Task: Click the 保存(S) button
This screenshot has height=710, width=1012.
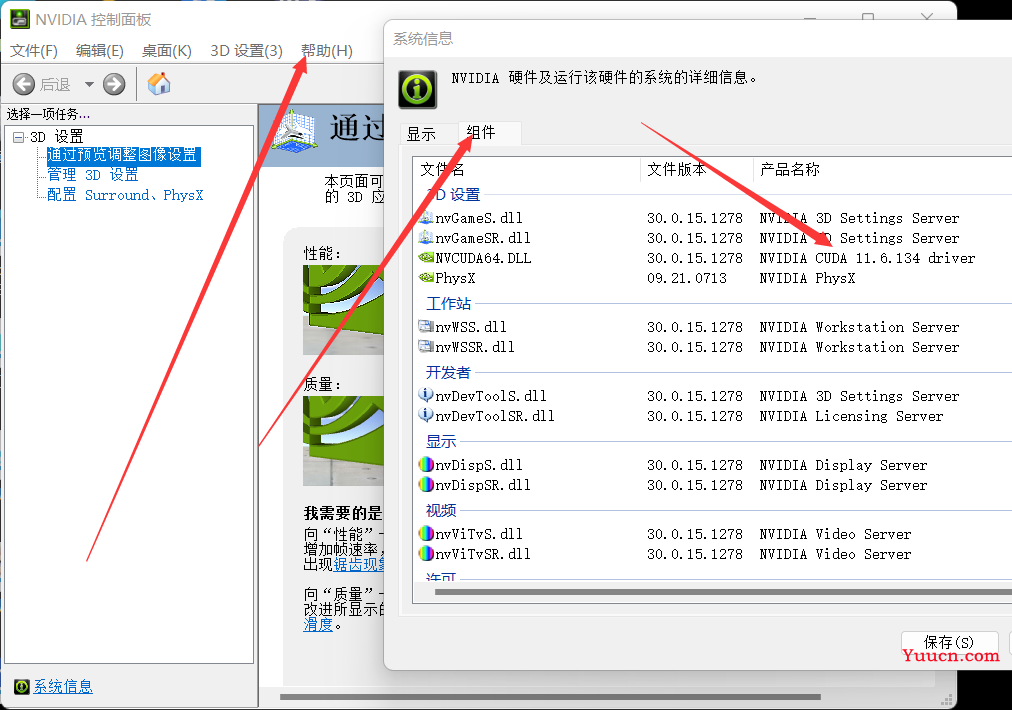Action: tap(949, 642)
